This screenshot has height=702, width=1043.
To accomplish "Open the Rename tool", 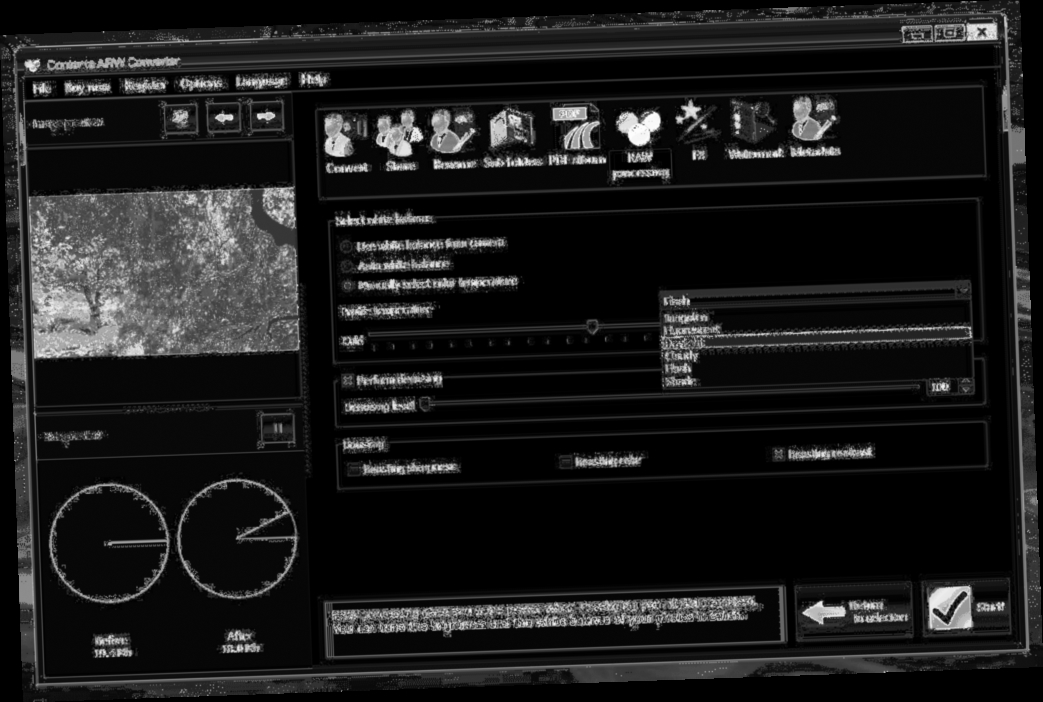I will (452, 140).
